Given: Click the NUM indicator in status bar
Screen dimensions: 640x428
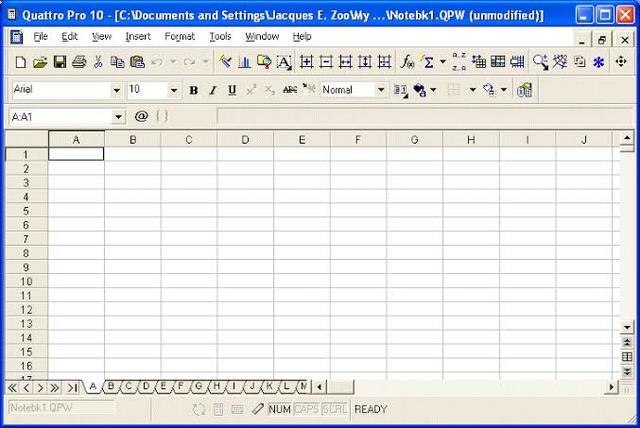Looking at the screenshot, I should pos(279,409).
